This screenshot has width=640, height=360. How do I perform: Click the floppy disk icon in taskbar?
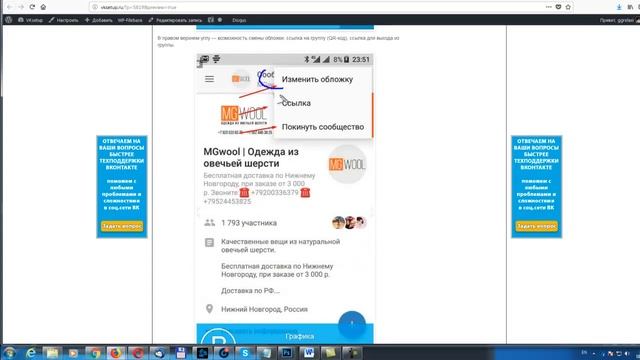[x=181, y=353]
